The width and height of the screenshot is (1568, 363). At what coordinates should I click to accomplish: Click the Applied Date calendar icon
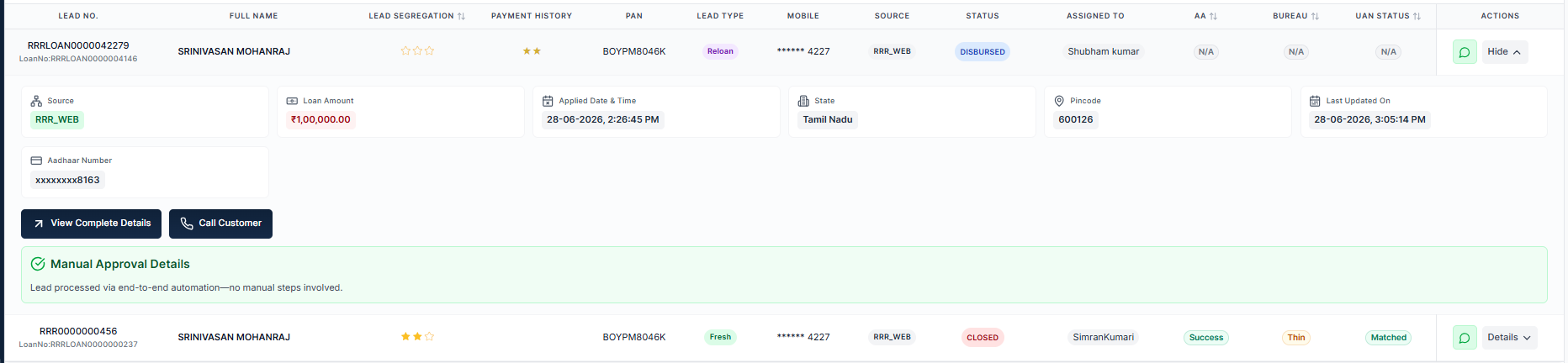pos(548,101)
